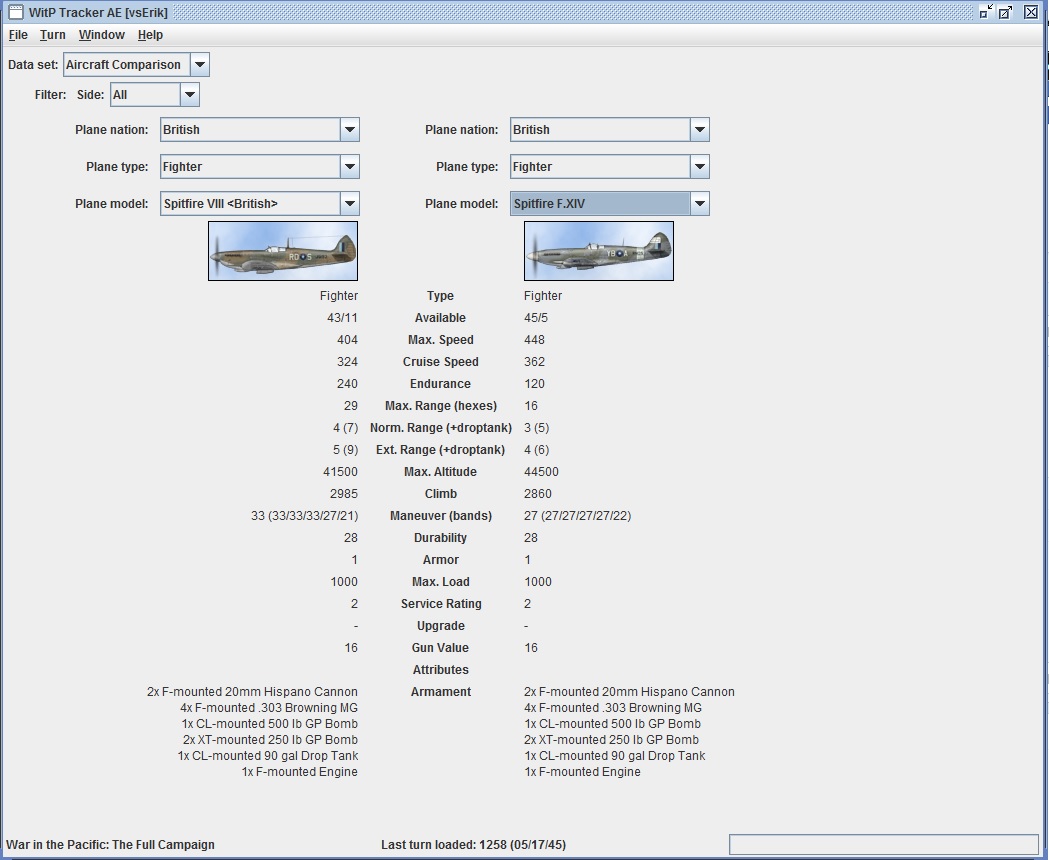Expand Spitfire F.XIV plane model dropdown arrow

[699, 203]
